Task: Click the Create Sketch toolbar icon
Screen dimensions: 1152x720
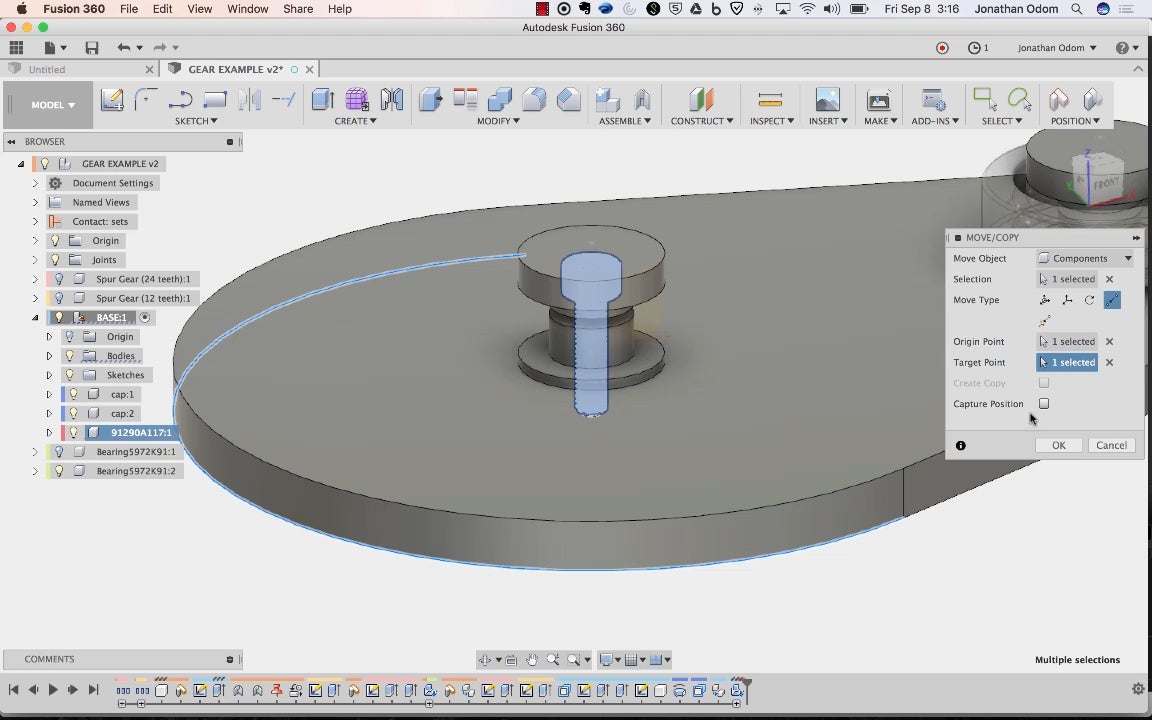Action: (x=112, y=99)
